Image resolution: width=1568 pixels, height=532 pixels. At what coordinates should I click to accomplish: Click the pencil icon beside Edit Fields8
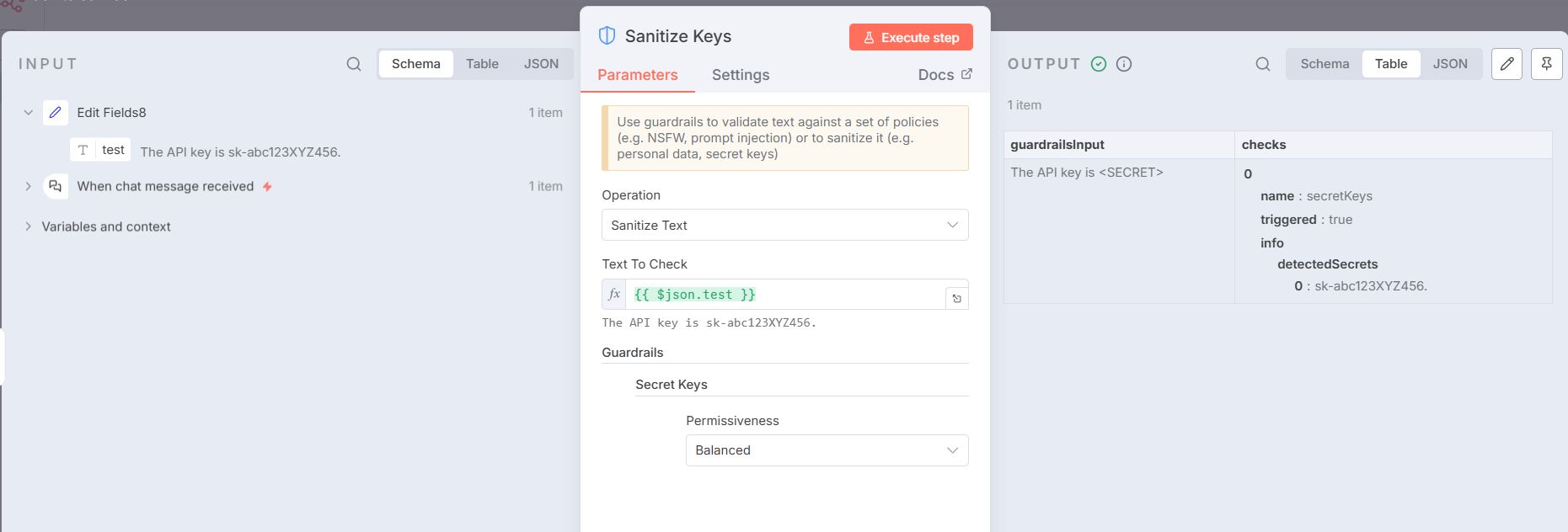click(x=56, y=112)
